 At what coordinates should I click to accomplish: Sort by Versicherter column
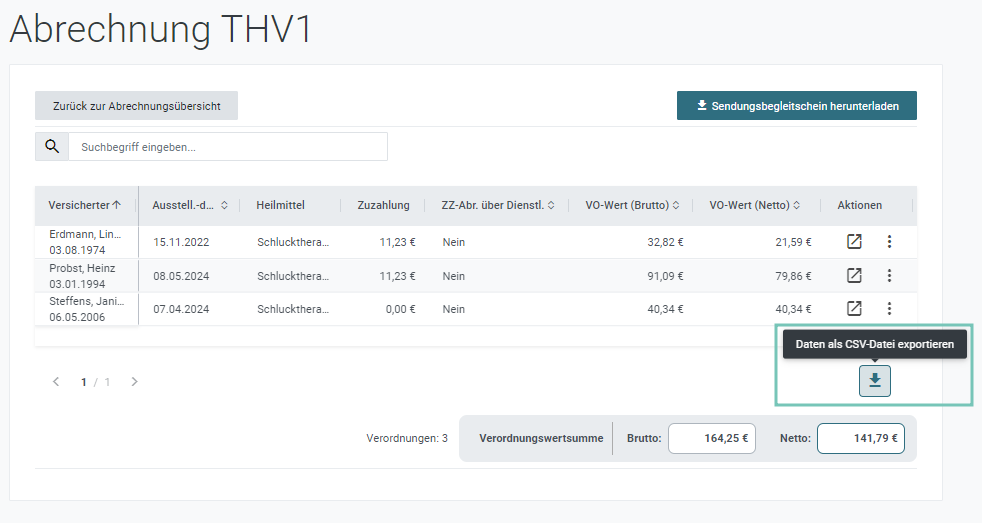tap(85, 205)
